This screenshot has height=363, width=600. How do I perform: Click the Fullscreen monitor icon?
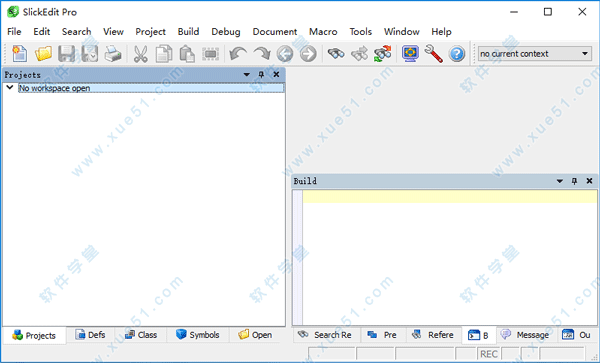410,54
